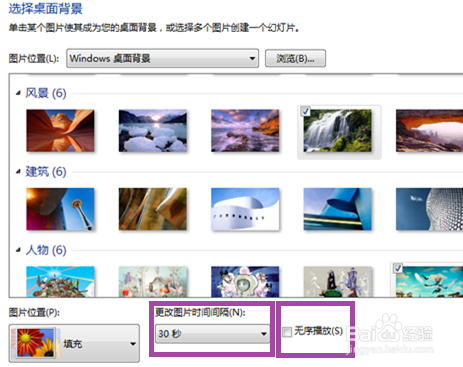
Task: Click the 风景 (6) group heading
Action: click(46, 93)
